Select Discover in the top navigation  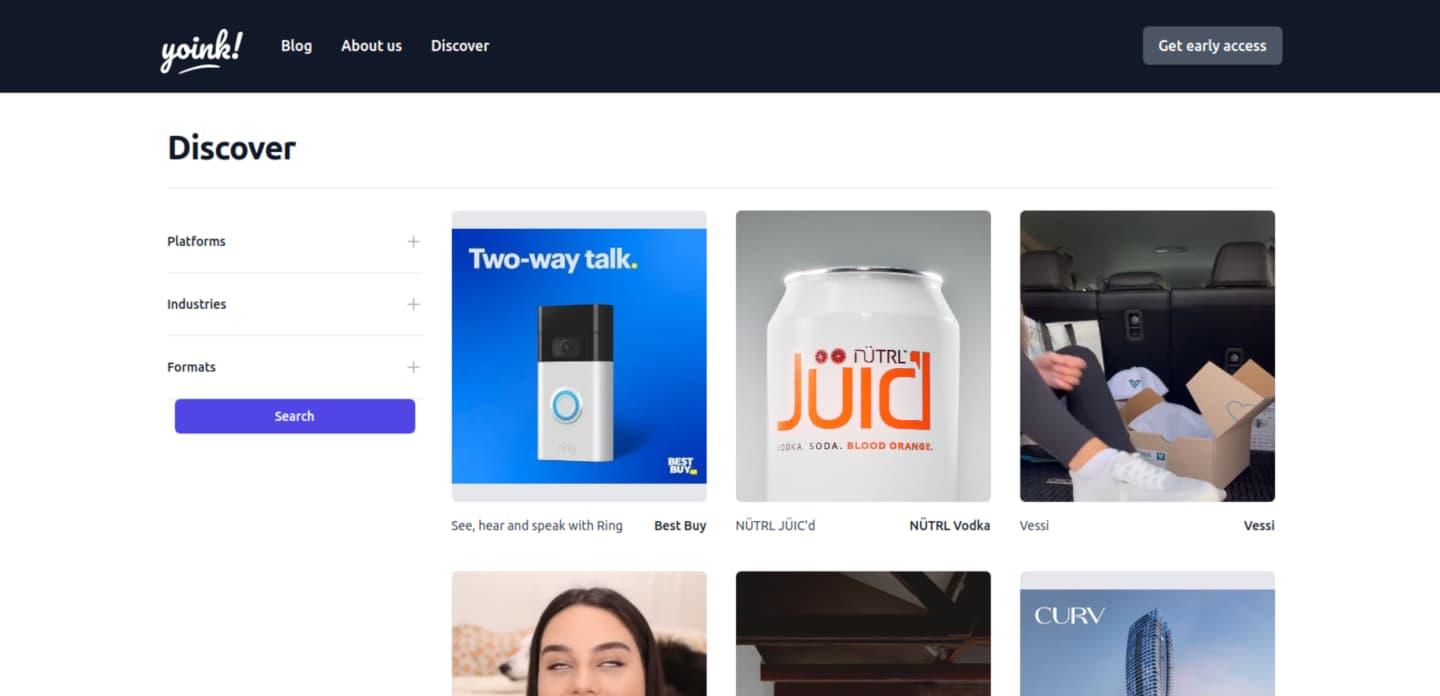(x=460, y=46)
